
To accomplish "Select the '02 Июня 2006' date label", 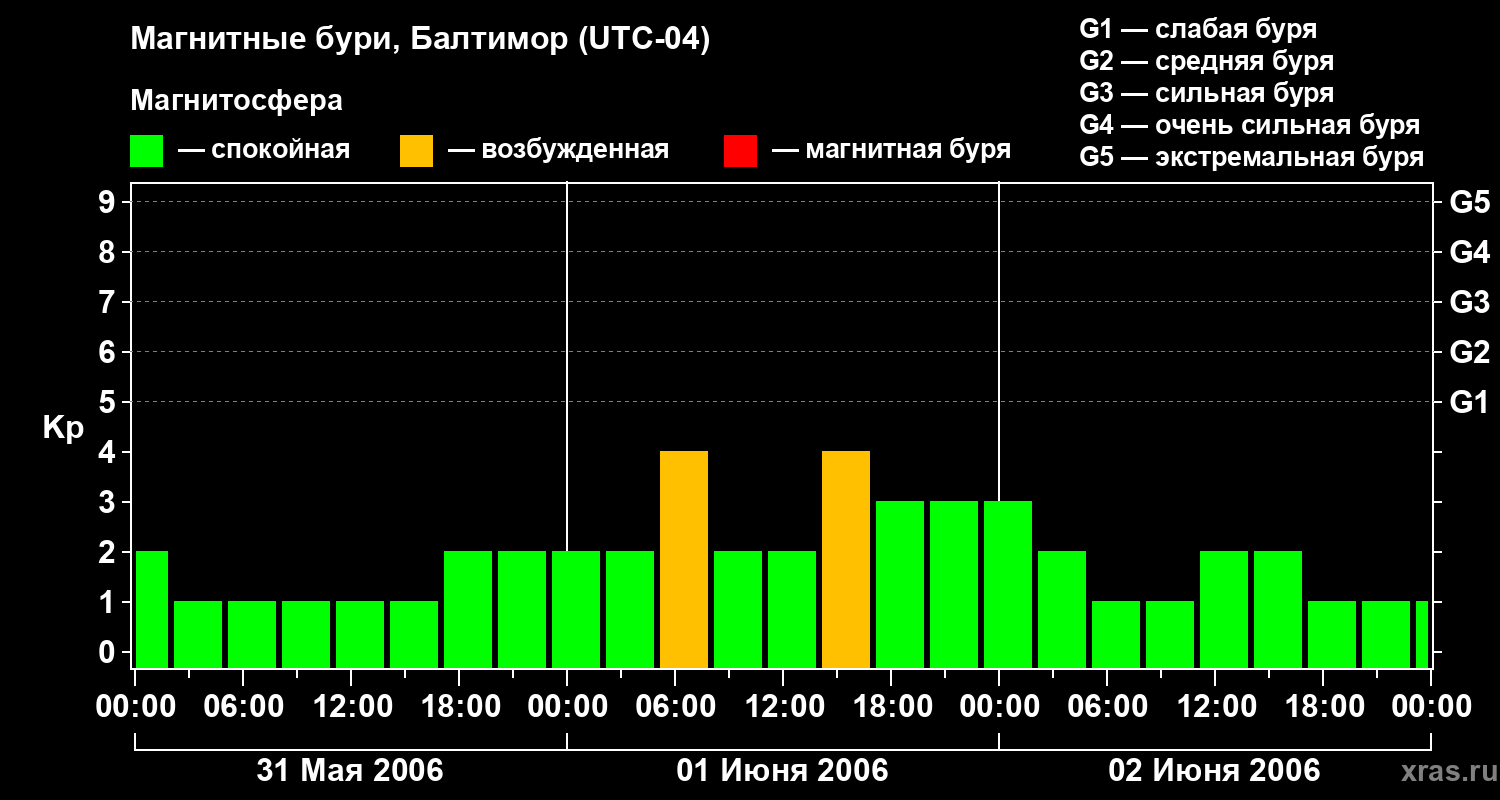I will (x=1214, y=771).
